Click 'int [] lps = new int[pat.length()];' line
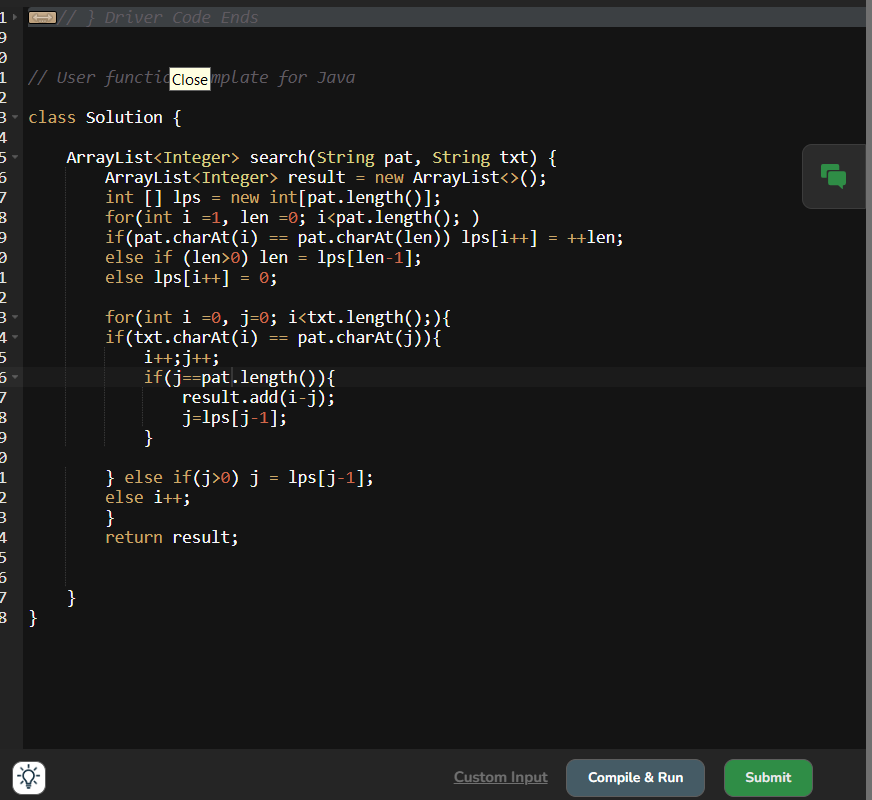Viewport: 872px width, 800px height. pos(273,197)
